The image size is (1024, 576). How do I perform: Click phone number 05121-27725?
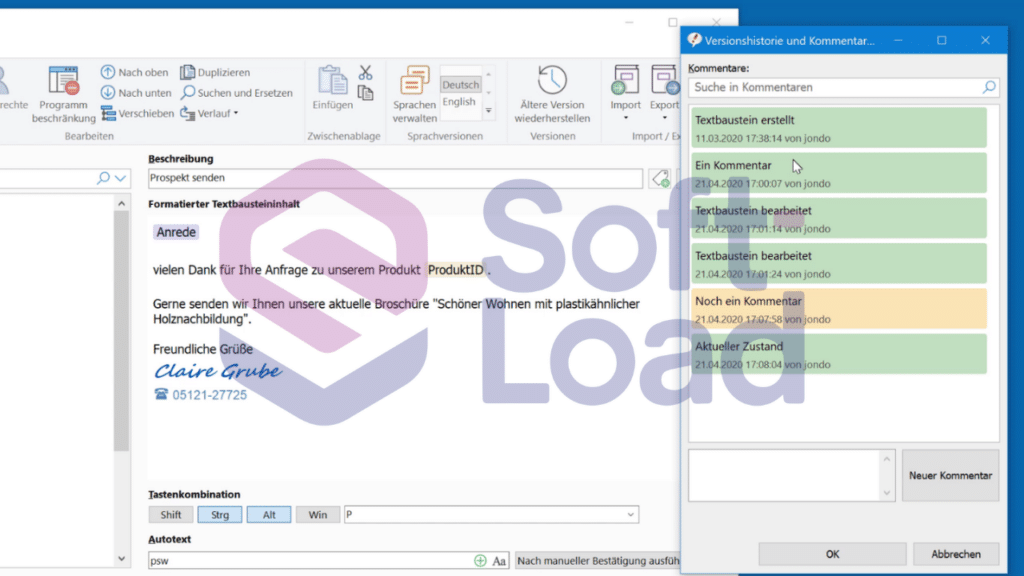[209, 394]
